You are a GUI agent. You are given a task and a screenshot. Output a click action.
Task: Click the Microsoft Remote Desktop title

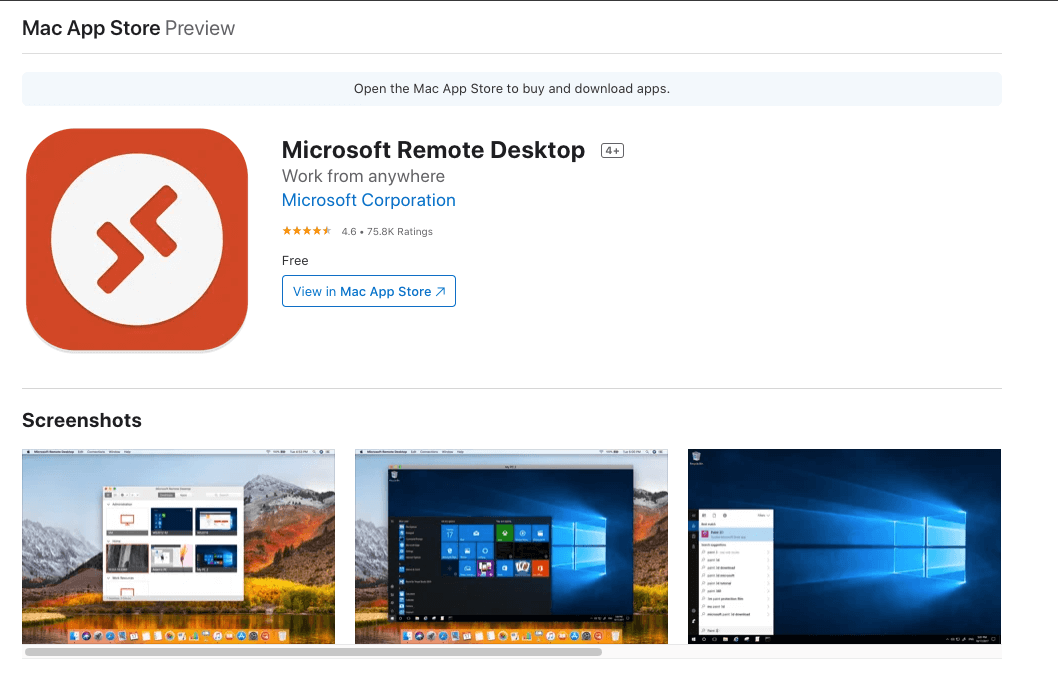433,150
